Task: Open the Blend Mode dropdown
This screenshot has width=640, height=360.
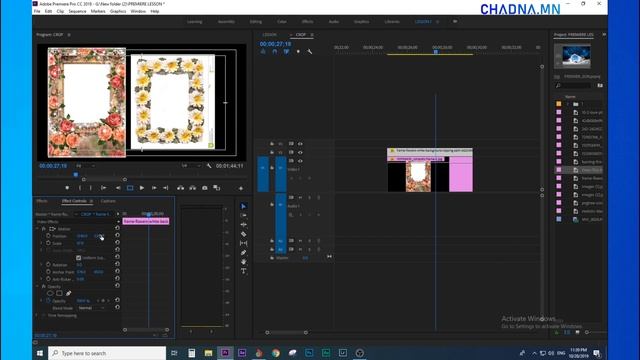Action: [x=91, y=308]
